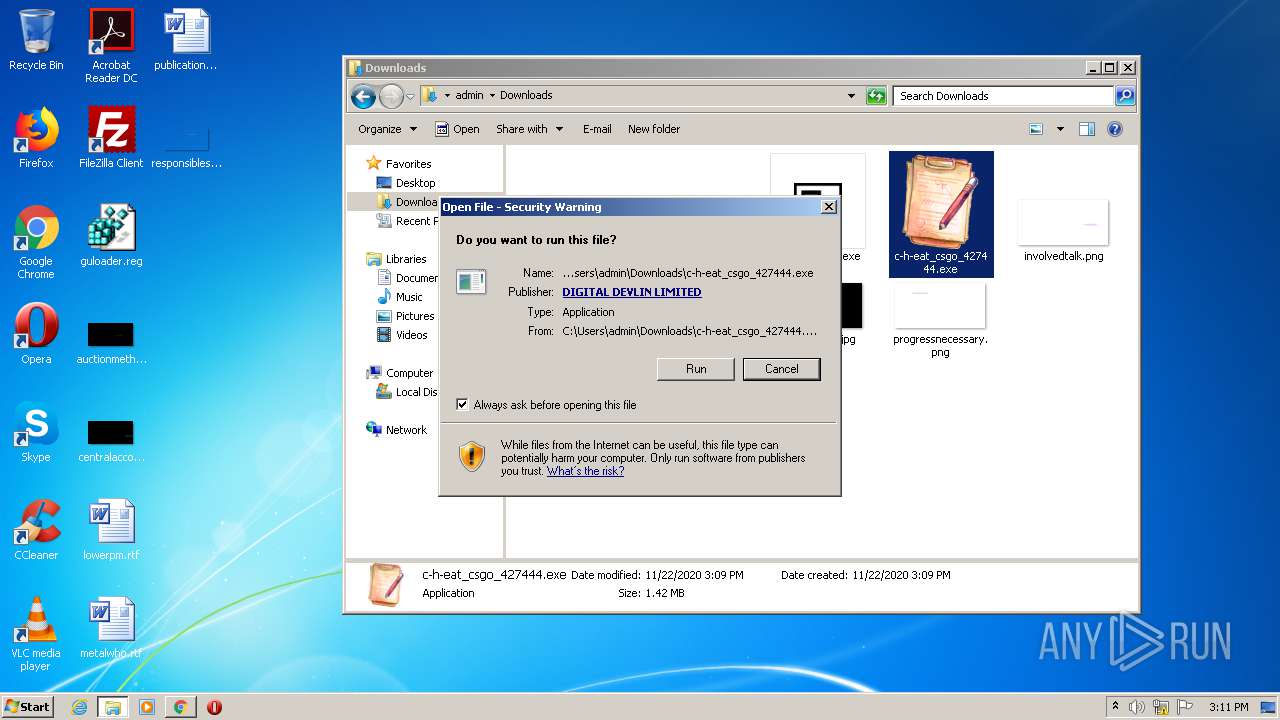1280x720 pixels.
Task: Launch Firefox from the desktop
Action: (36, 138)
